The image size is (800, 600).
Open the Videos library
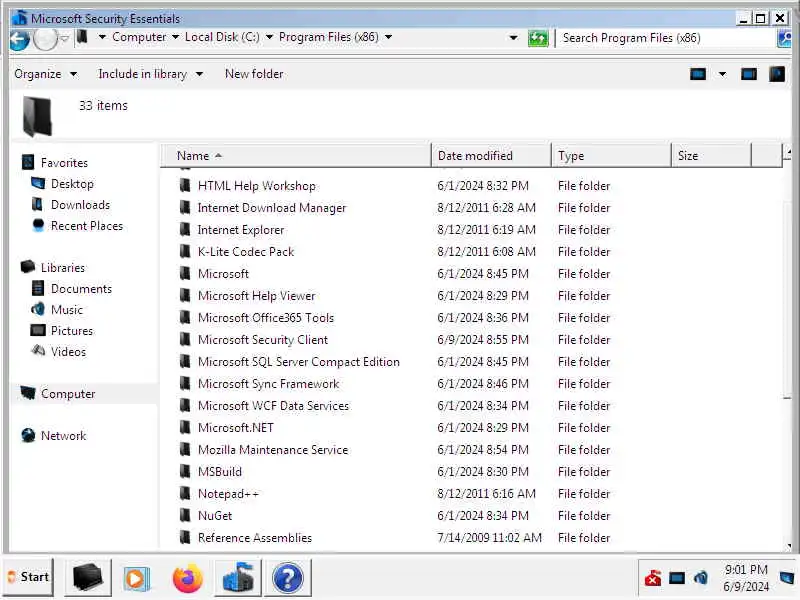point(68,352)
